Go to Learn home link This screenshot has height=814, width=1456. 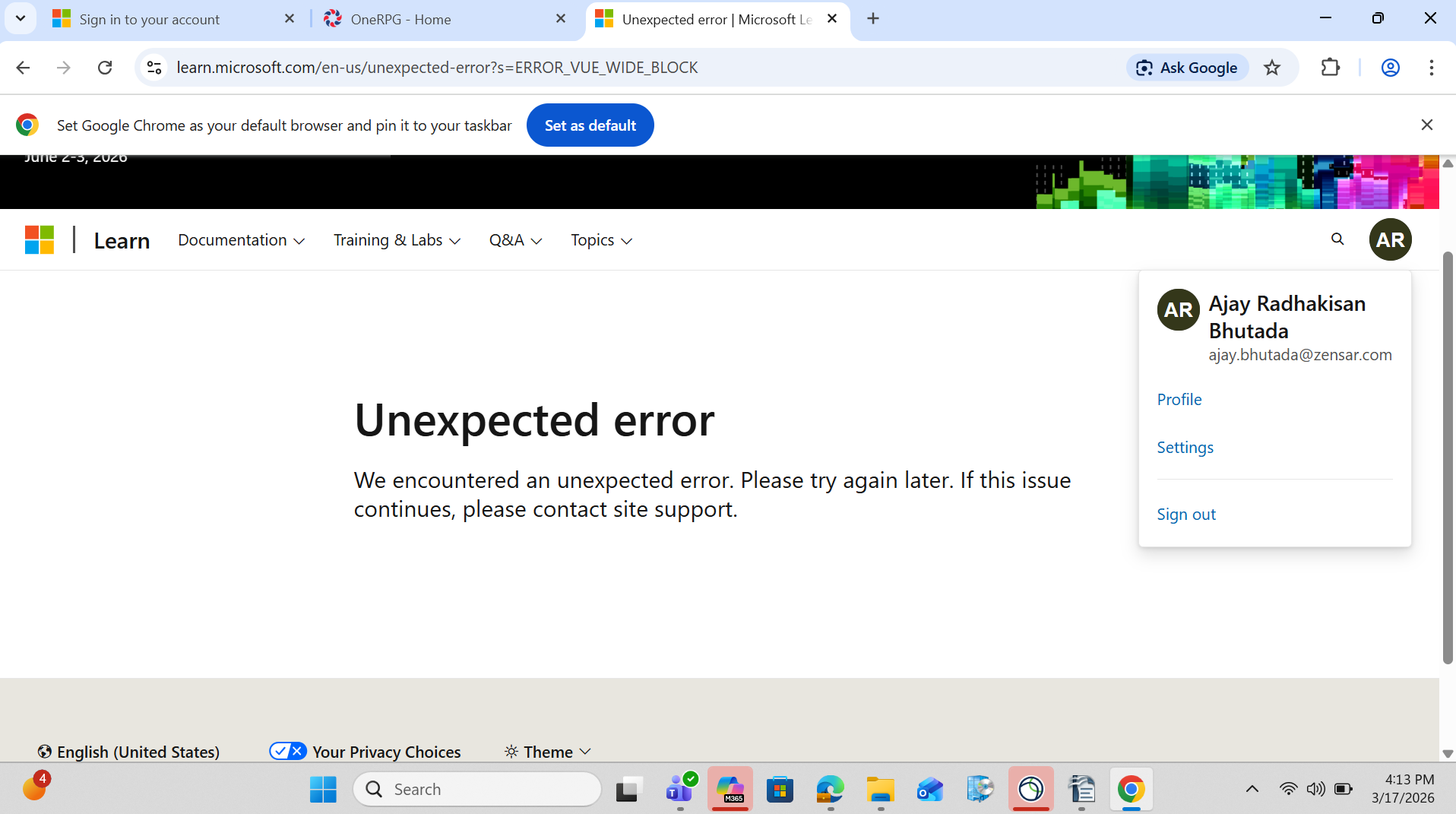(122, 241)
